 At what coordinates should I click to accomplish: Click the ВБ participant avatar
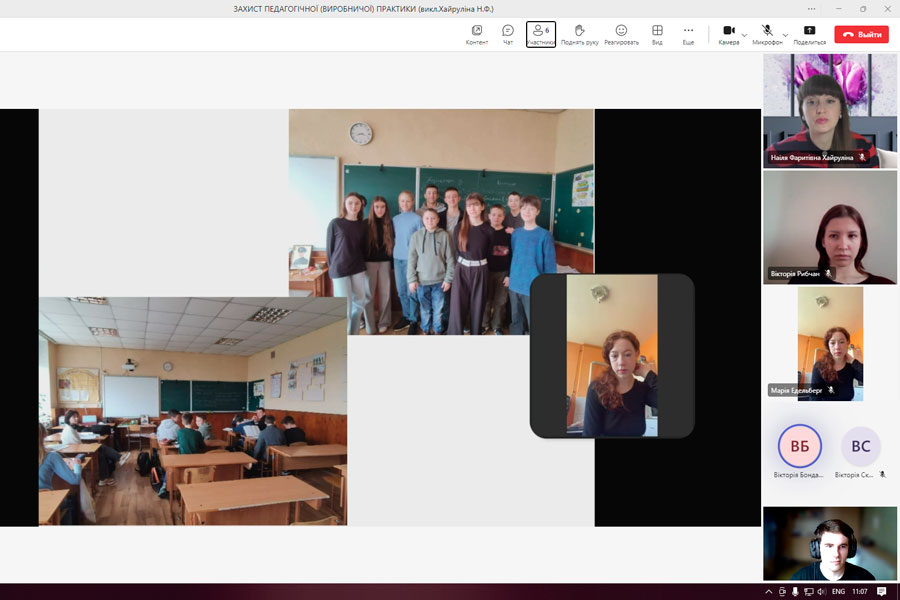coord(800,446)
